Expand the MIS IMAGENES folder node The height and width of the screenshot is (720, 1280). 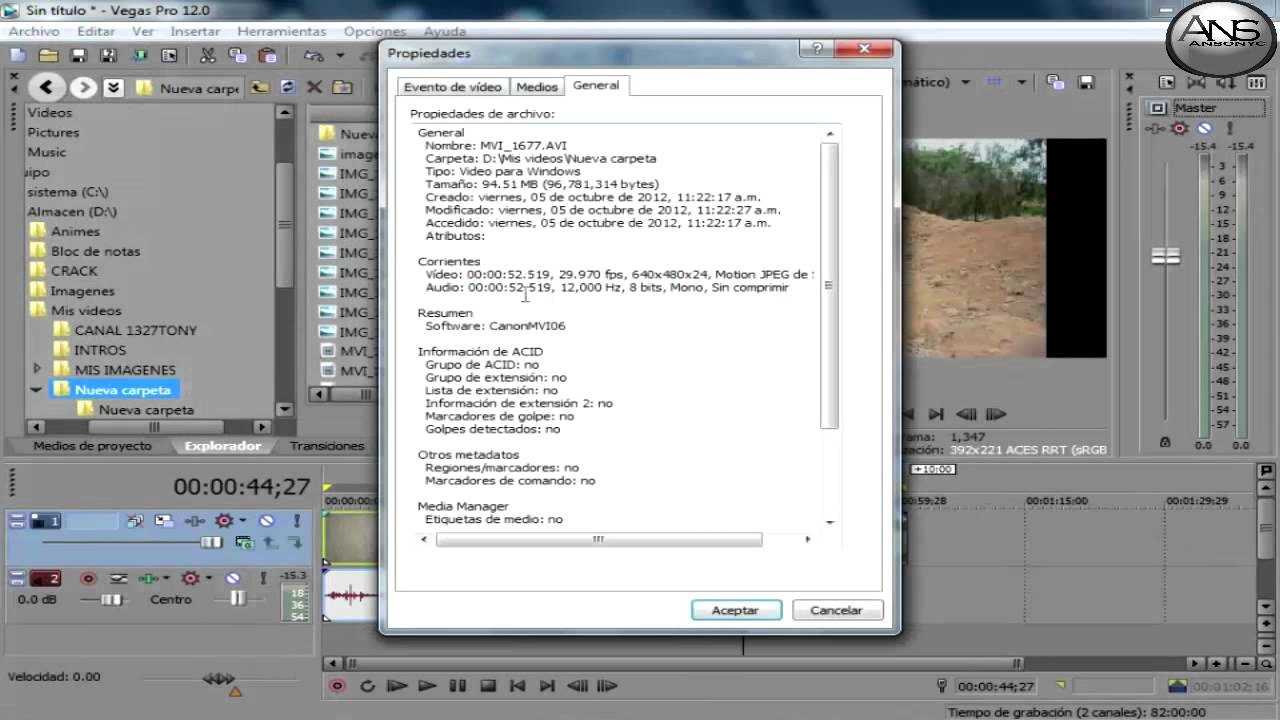pos(37,370)
